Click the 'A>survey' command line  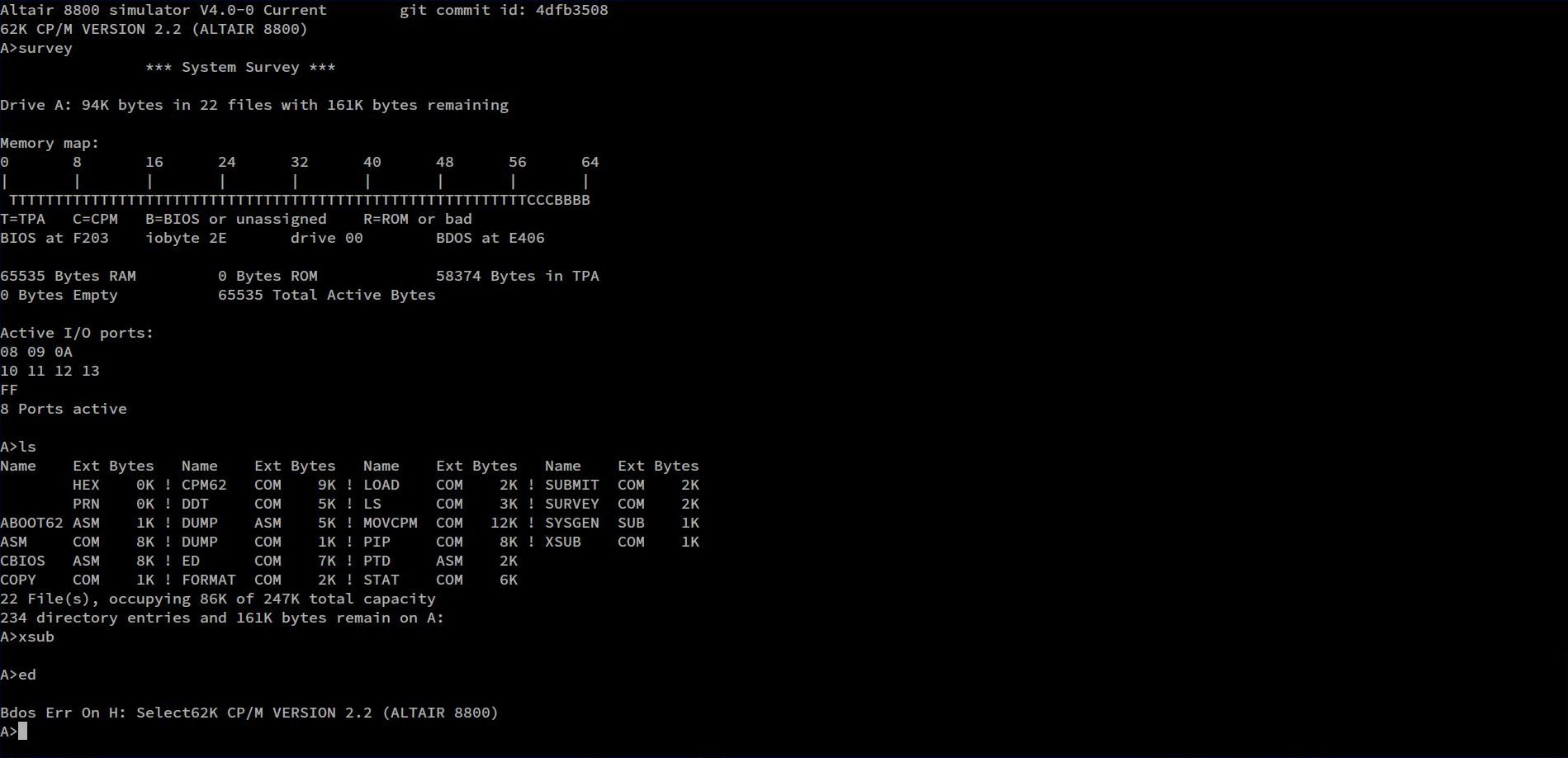coord(36,48)
